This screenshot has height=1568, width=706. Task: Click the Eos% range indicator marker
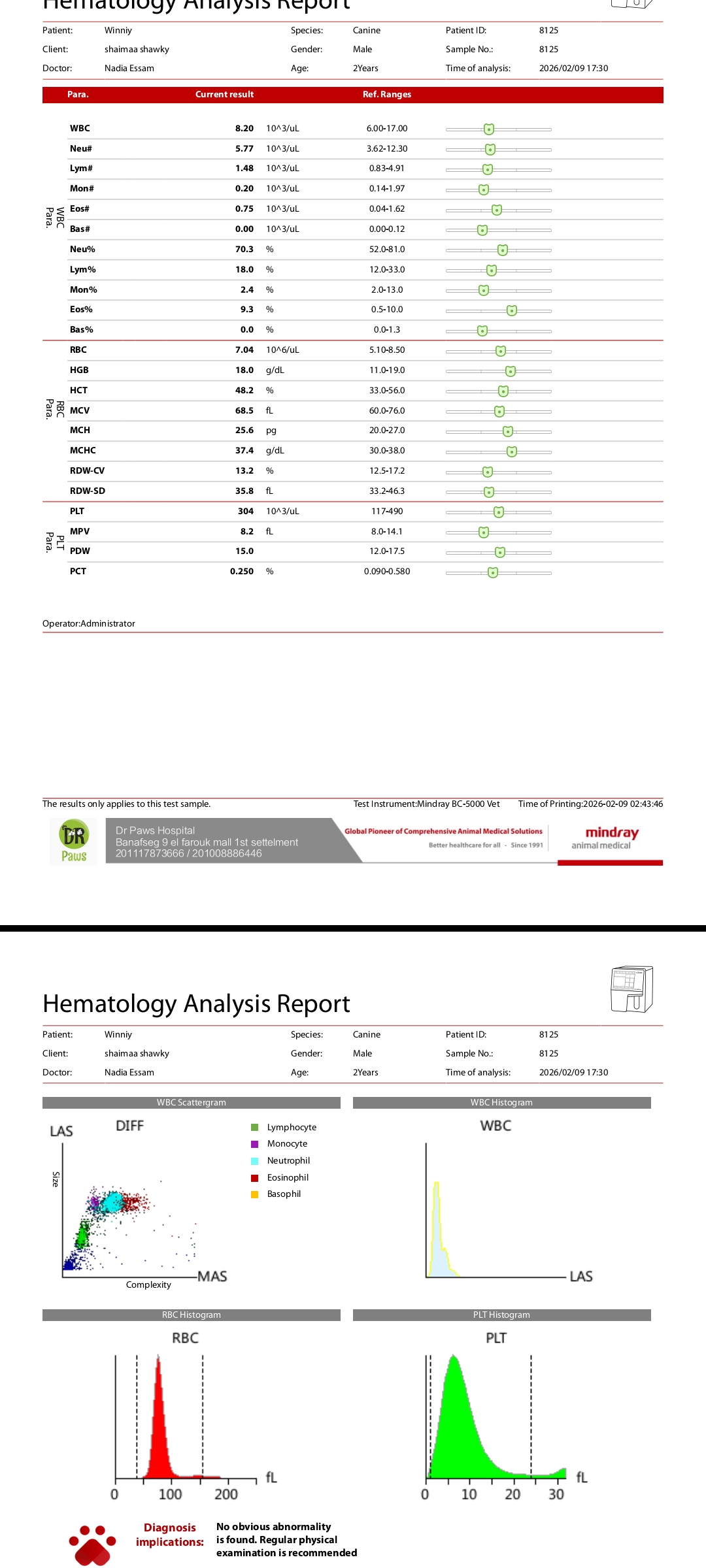coord(512,310)
